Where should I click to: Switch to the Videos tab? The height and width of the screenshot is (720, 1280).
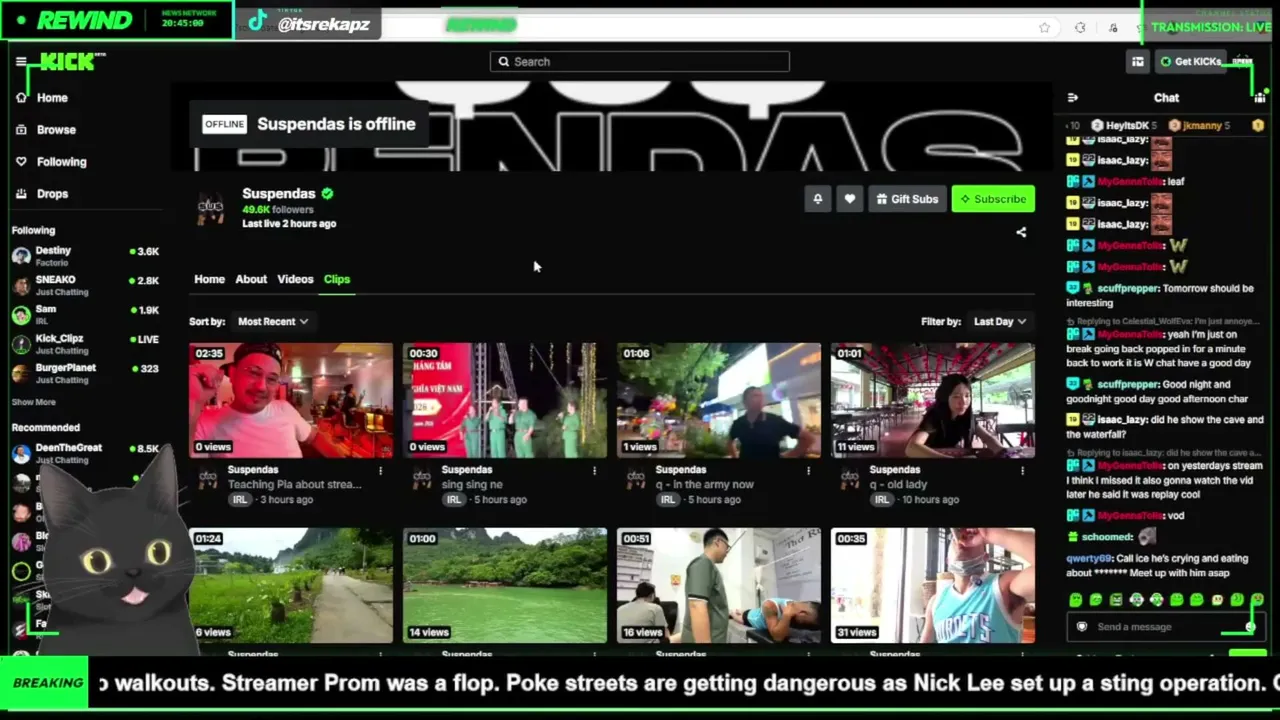[295, 279]
